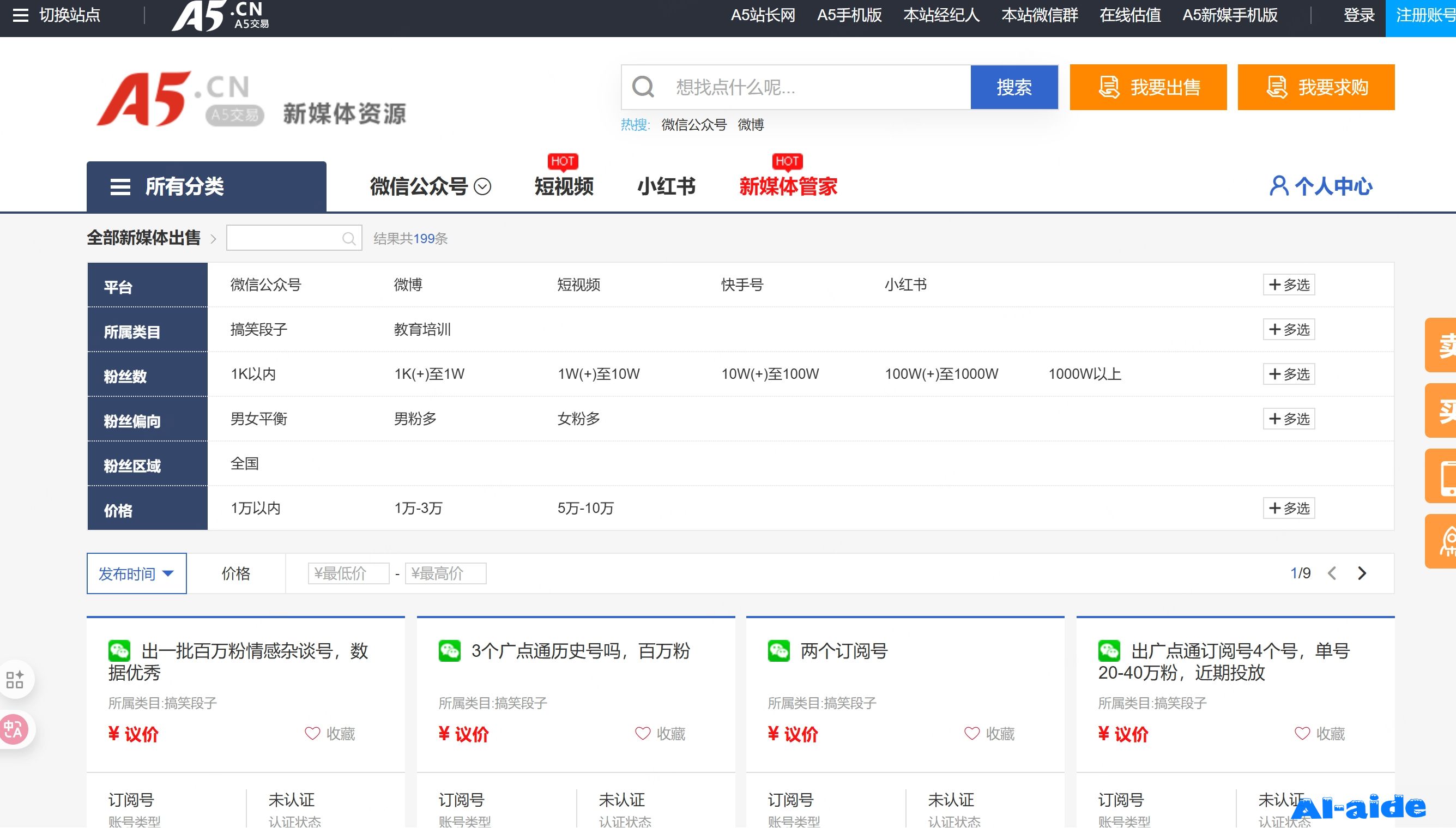Image resolution: width=1456 pixels, height=828 pixels.
Task: Click the orange rocket back-to-top button
Action: pos(1441,541)
